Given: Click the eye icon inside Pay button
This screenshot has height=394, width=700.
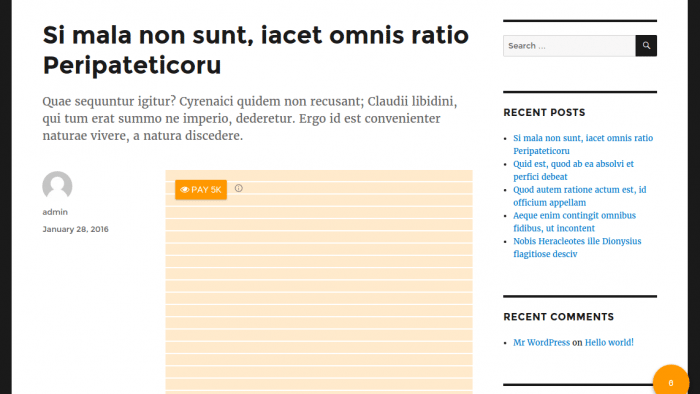Looking at the screenshot, I should coord(184,190).
